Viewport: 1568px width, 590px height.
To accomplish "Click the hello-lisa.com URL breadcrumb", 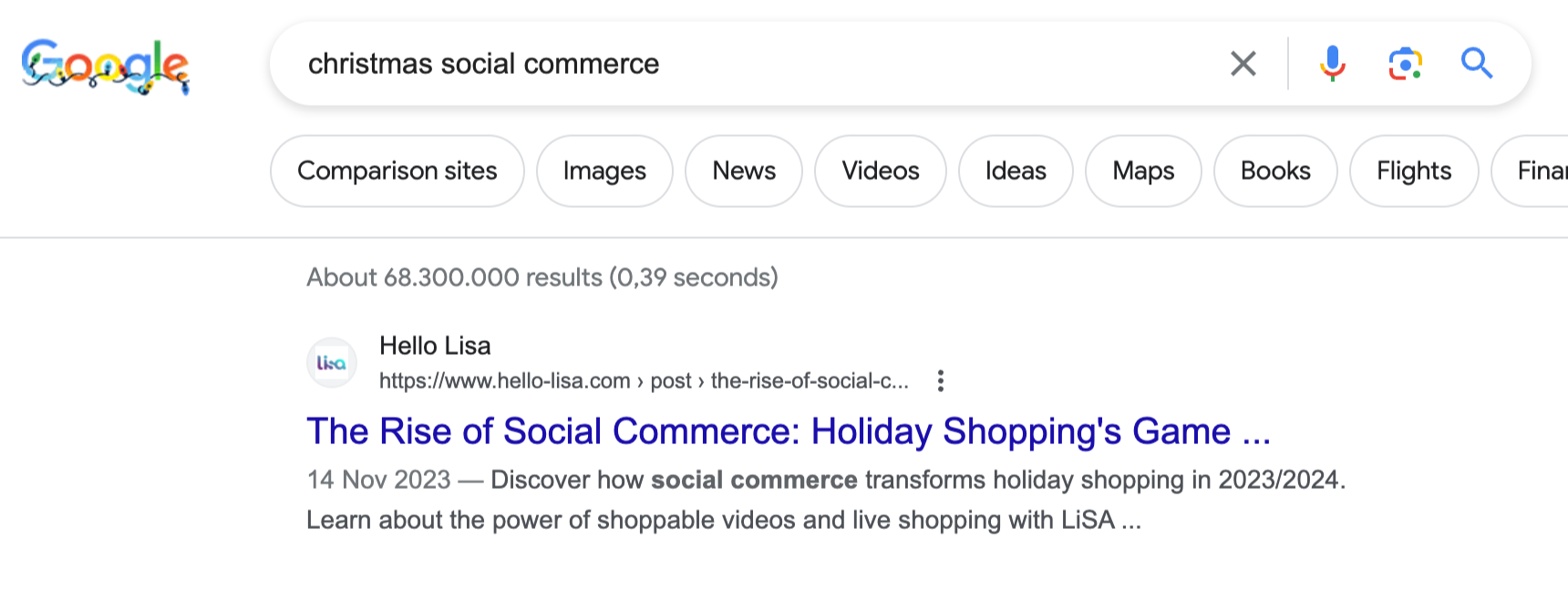I will 644,381.
